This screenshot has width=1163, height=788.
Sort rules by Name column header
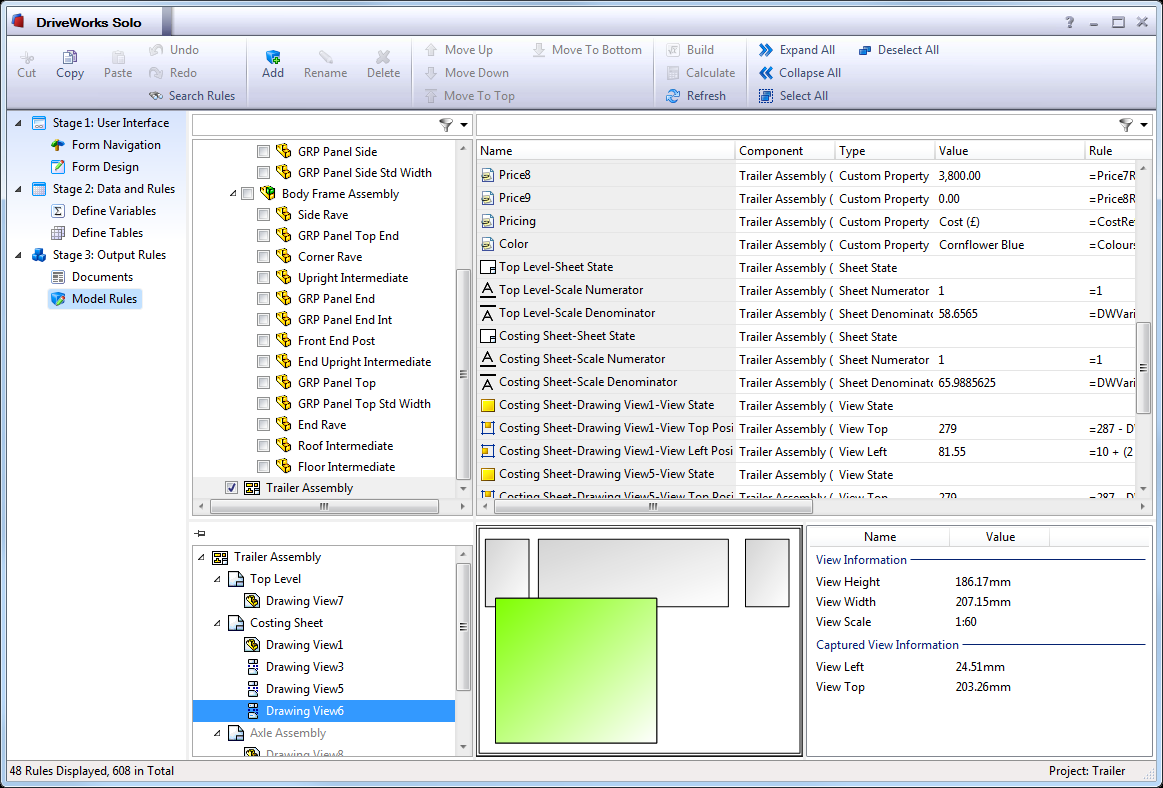[x=605, y=151]
